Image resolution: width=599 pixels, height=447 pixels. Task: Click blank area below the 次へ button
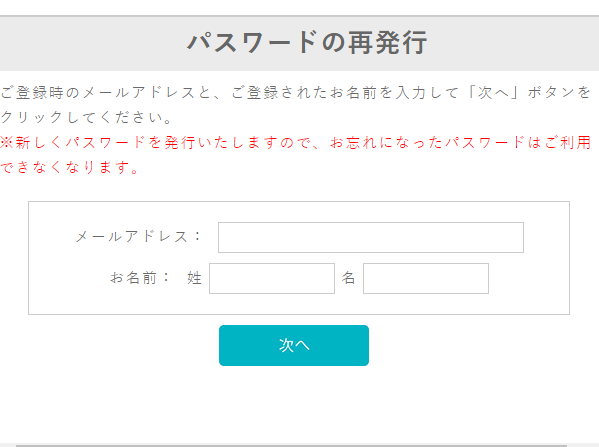point(294,403)
